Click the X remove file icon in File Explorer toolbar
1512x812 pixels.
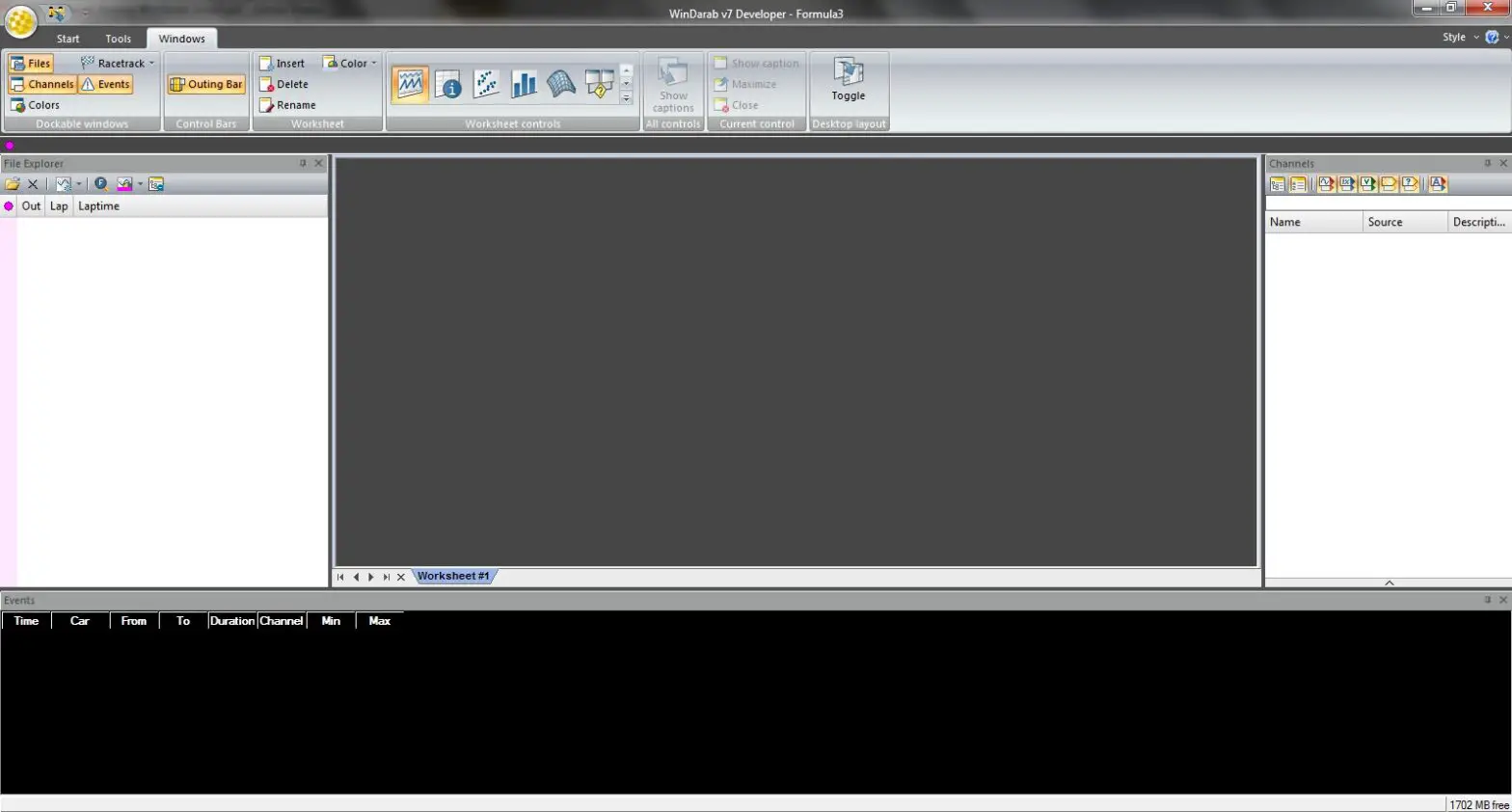pos(33,184)
